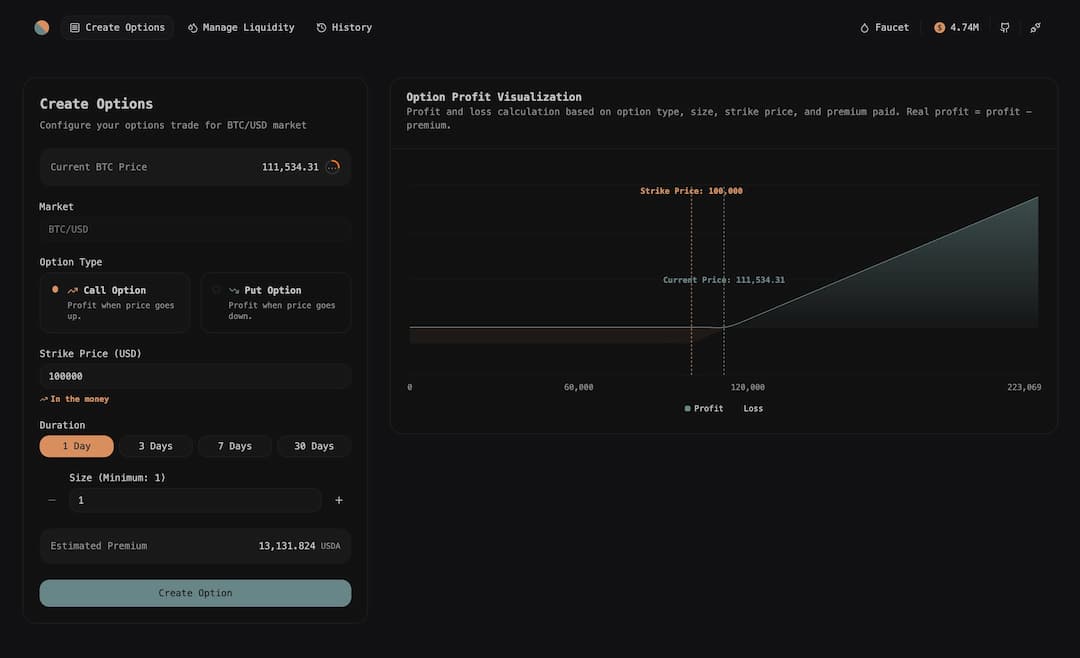Click the minus icon to decrease size
1080x658 pixels.
[52, 500]
